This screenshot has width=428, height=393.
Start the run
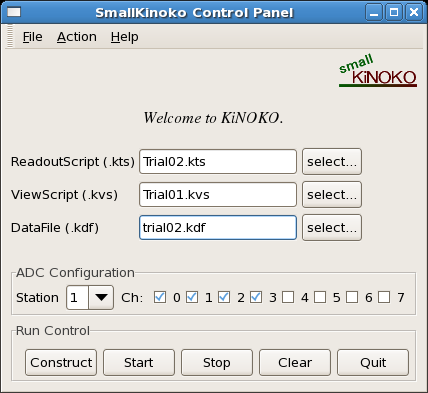pyautogui.click(x=139, y=362)
